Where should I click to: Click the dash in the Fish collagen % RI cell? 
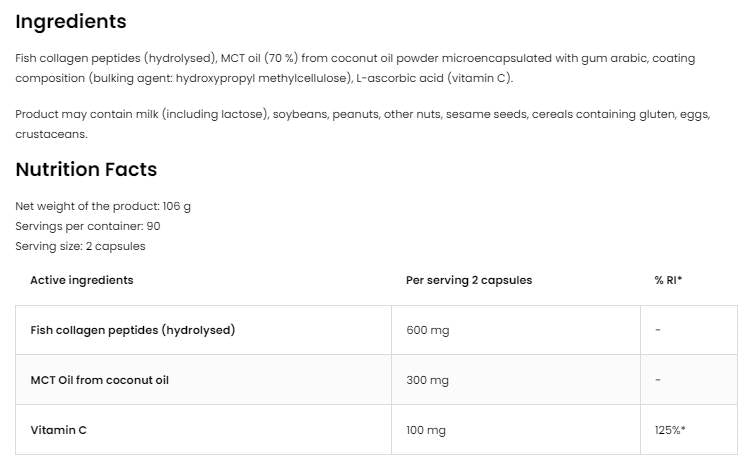(658, 330)
